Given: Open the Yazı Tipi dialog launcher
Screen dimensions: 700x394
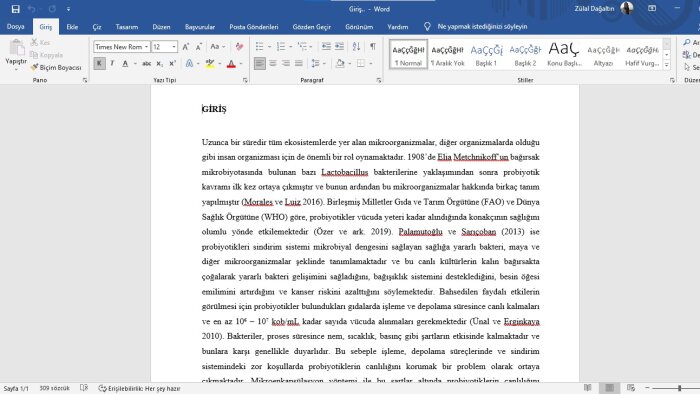Looking at the screenshot, I should pos(245,80).
